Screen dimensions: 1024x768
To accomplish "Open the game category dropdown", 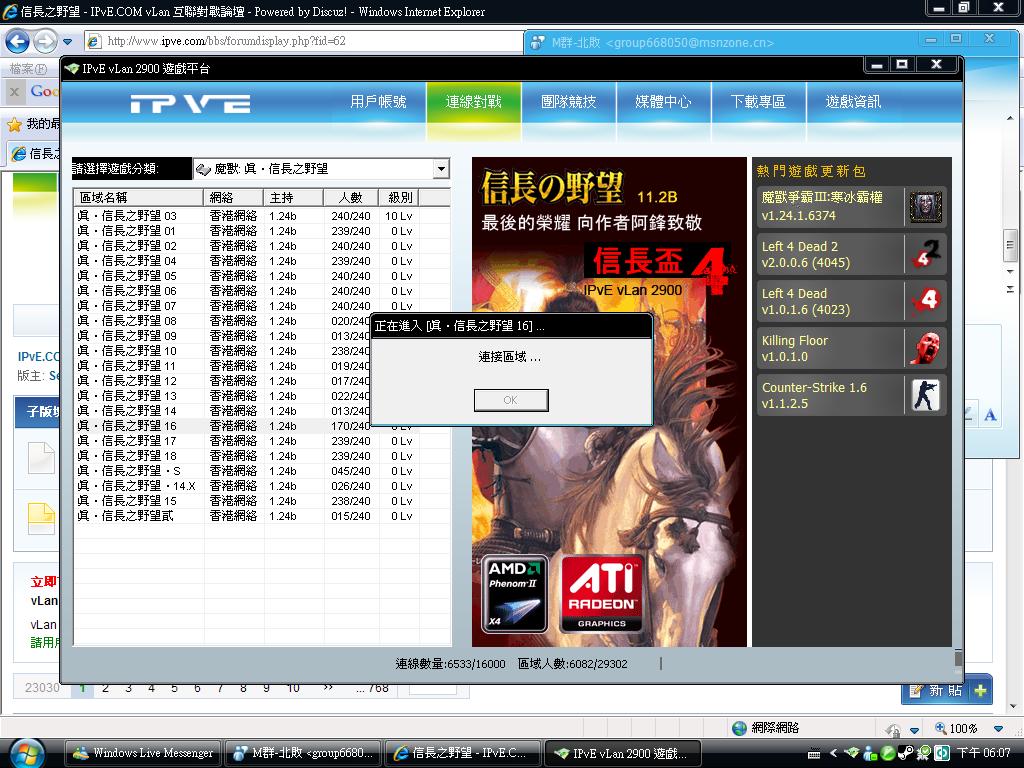I will click(x=441, y=169).
